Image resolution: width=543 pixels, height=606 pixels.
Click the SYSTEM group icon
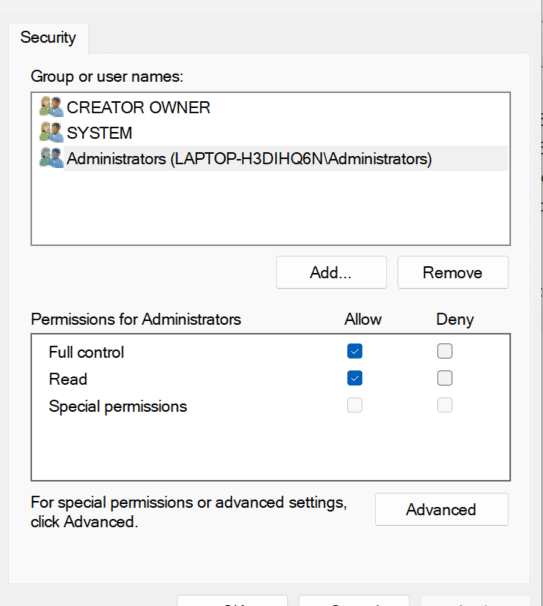pyautogui.click(x=51, y=133)
